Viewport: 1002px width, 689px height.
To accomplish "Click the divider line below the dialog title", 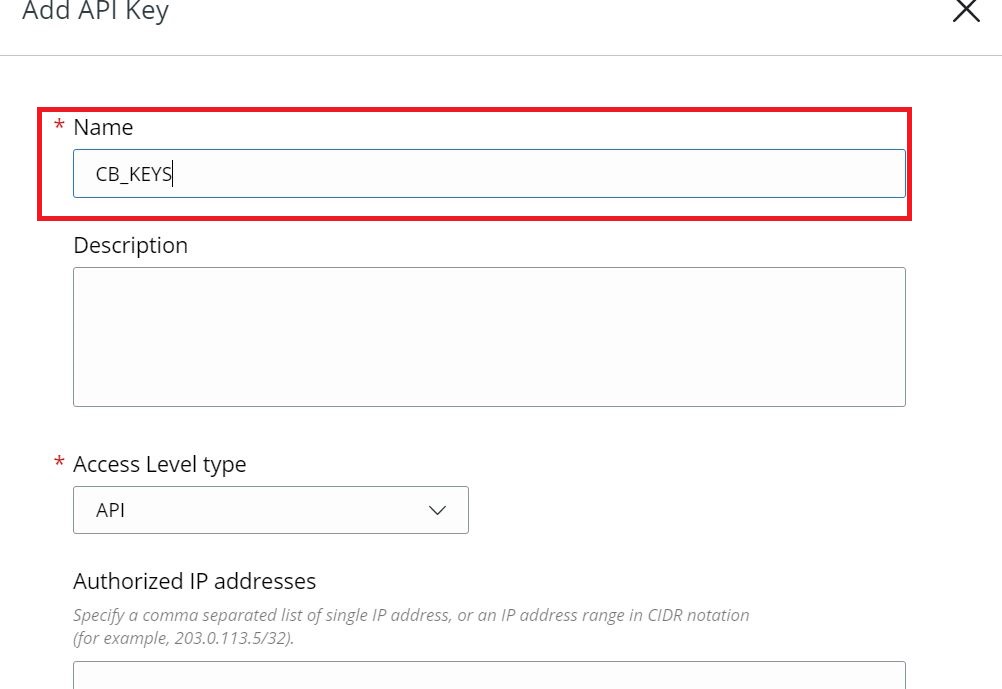I will [x=500, y=55].
